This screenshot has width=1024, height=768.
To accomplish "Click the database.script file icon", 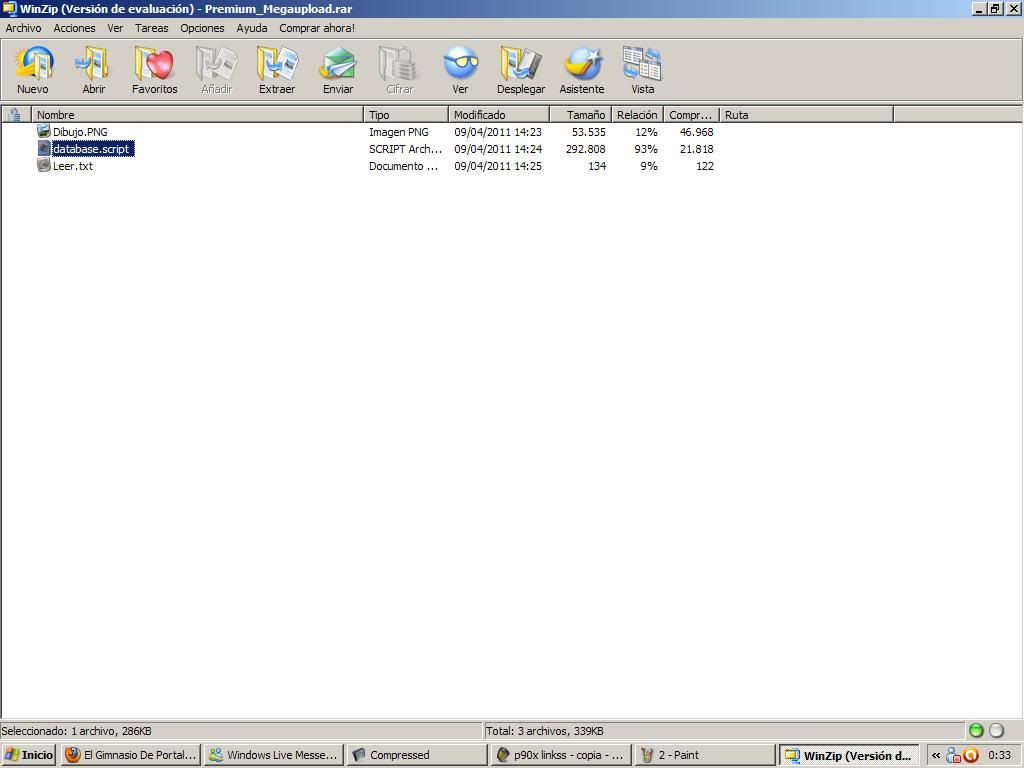I will click(x=44, y=148).
